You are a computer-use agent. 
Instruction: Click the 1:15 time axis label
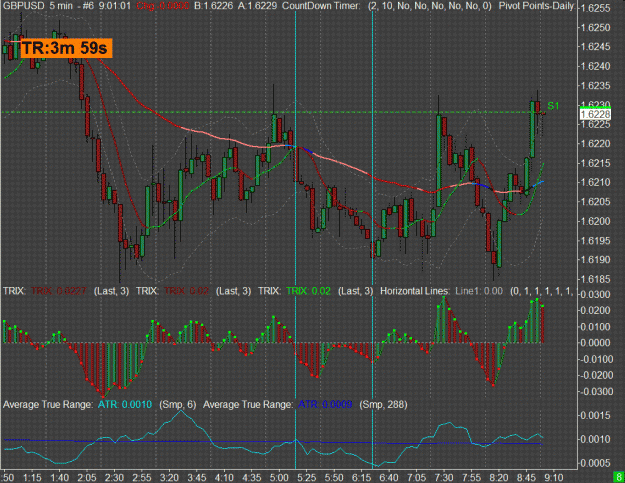click(x=32, y=477)
